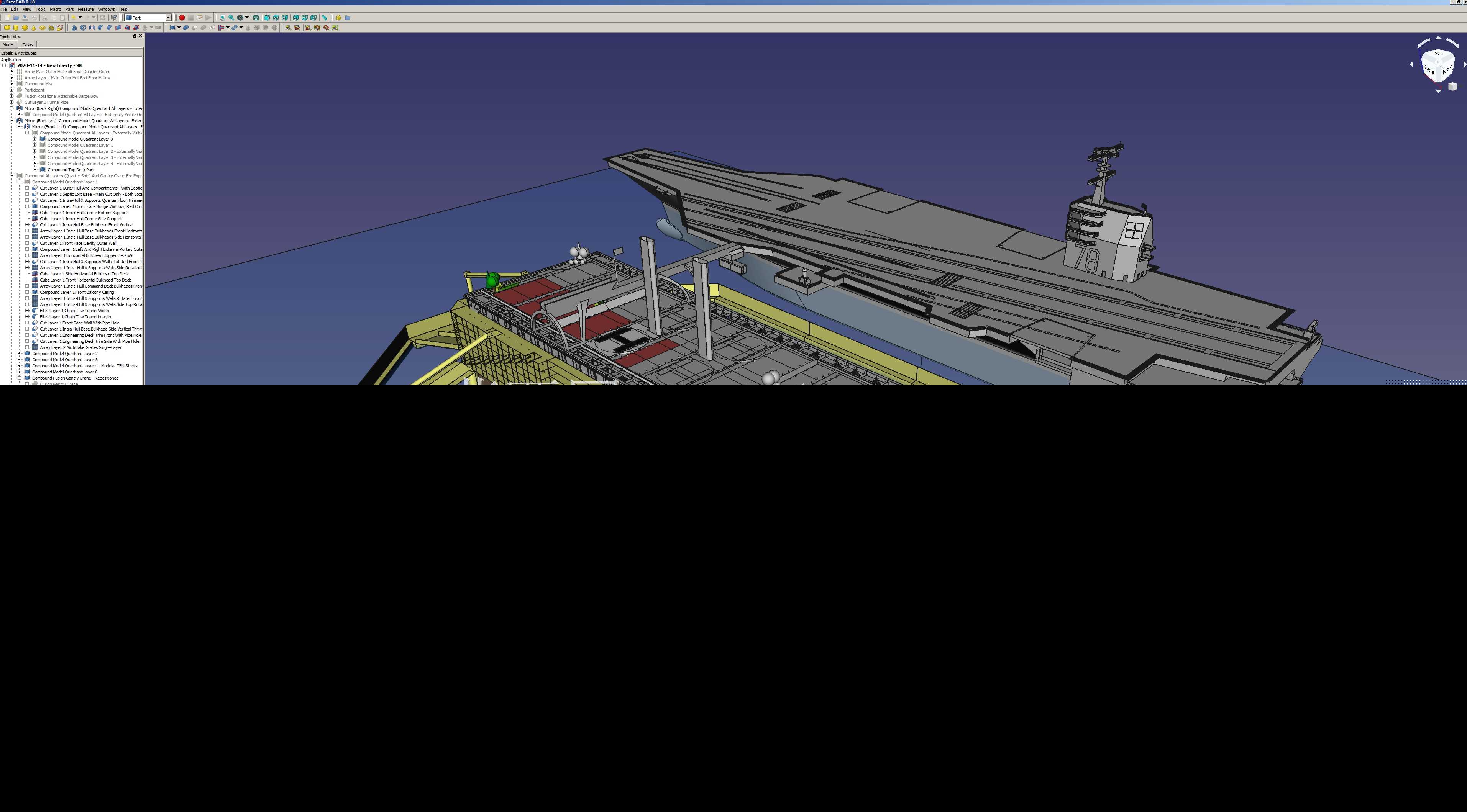The image size is (1467, 812).
Task: Click the aircraft carrier's '78' island tower
Action: 1108,239
